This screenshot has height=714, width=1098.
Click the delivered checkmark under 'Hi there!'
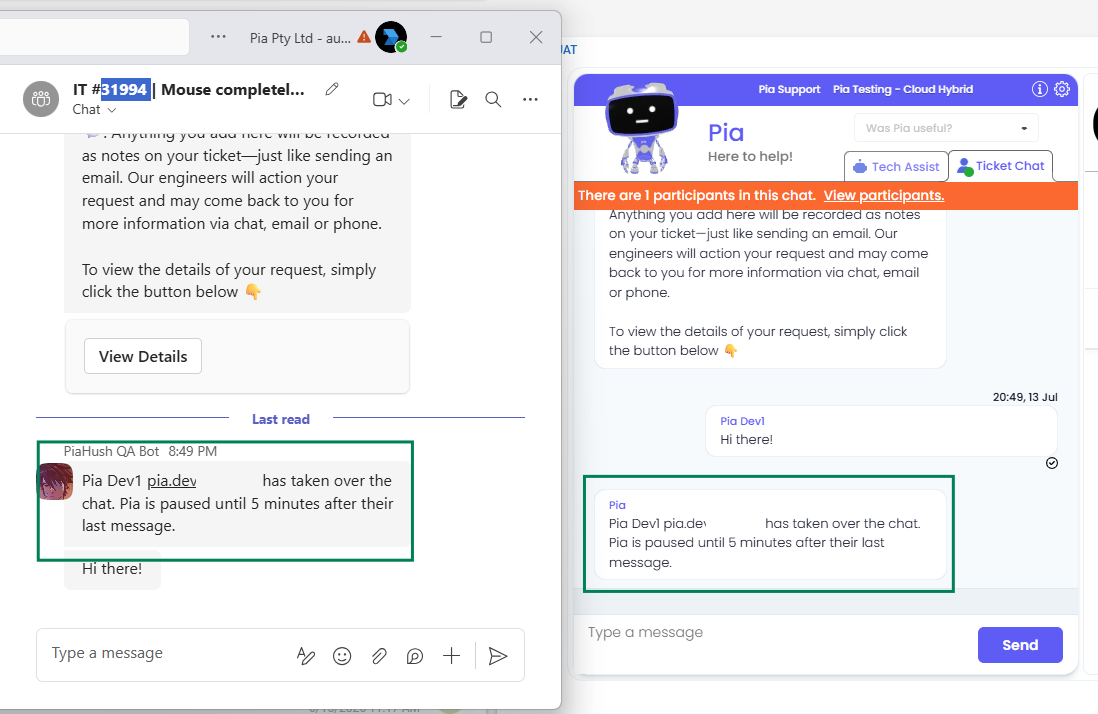pyautogui.click(x=1052, y=463)
